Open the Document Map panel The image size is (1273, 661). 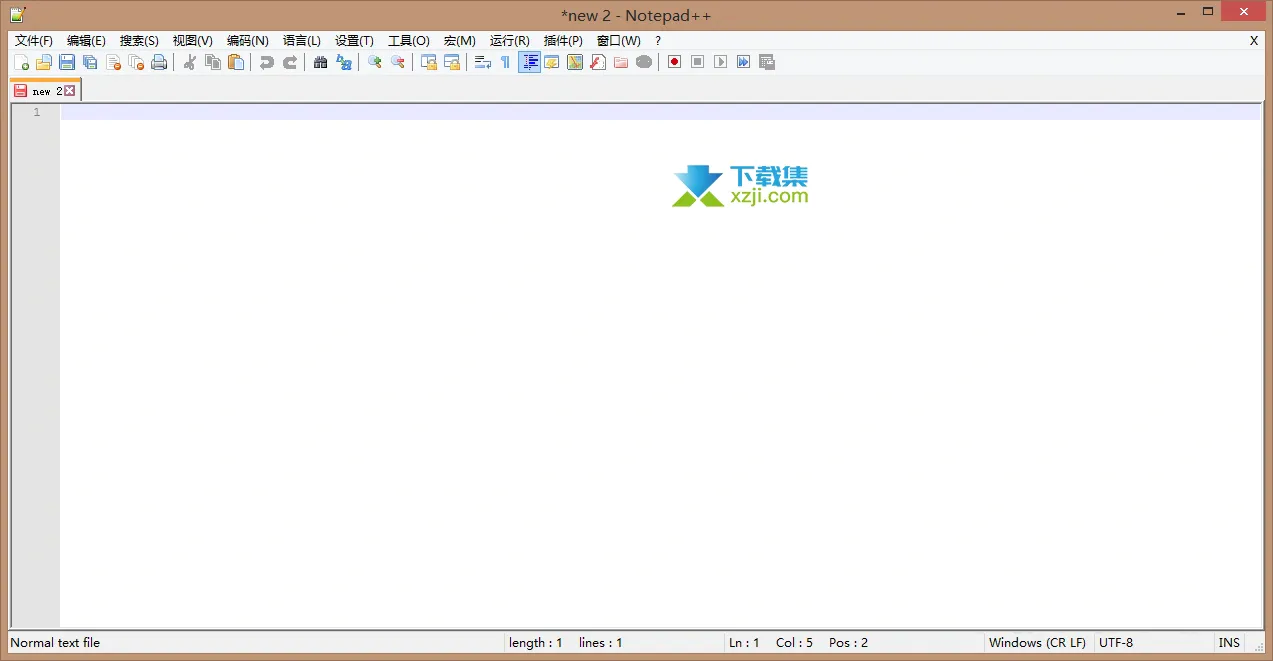click(552, 62)
